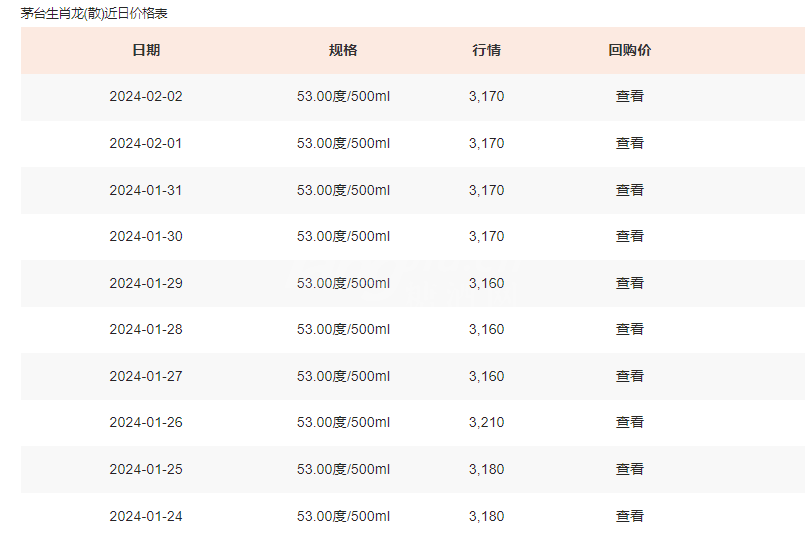Open 查看 link for 2024-01-27 row
The height and width of the screenshot is (554, 805).
coord(629,376)
